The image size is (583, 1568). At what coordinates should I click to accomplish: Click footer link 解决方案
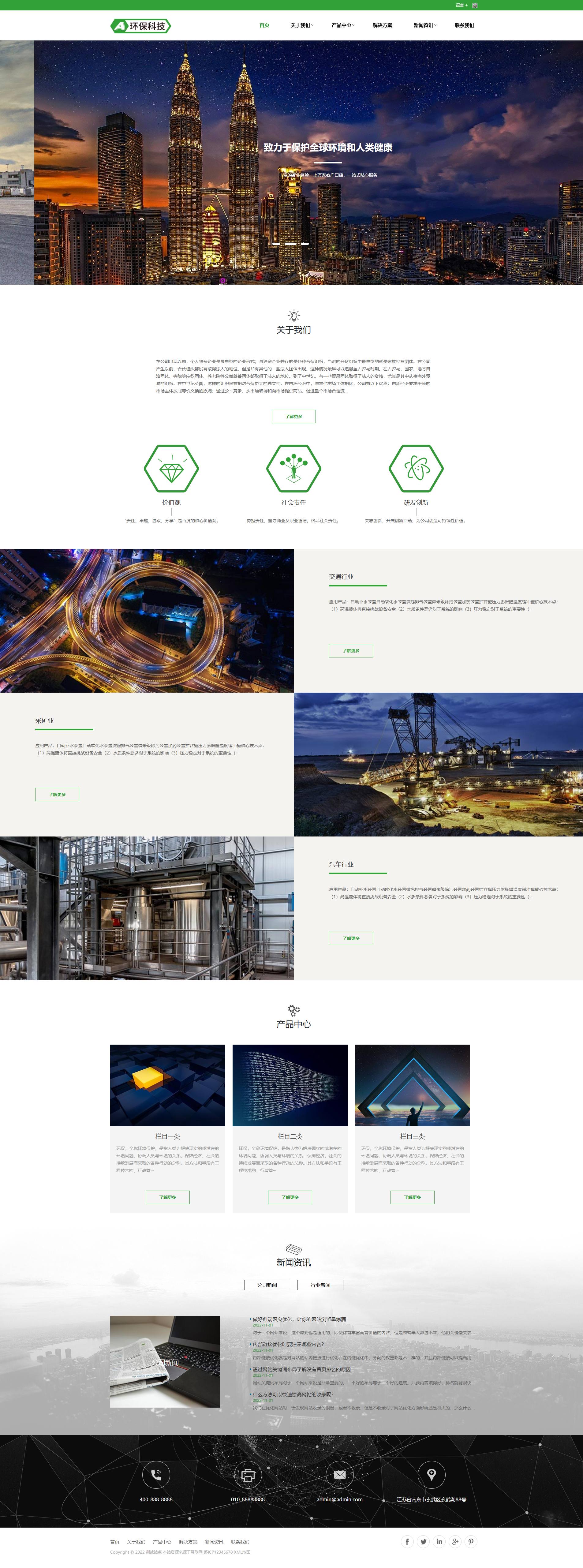188,1542
